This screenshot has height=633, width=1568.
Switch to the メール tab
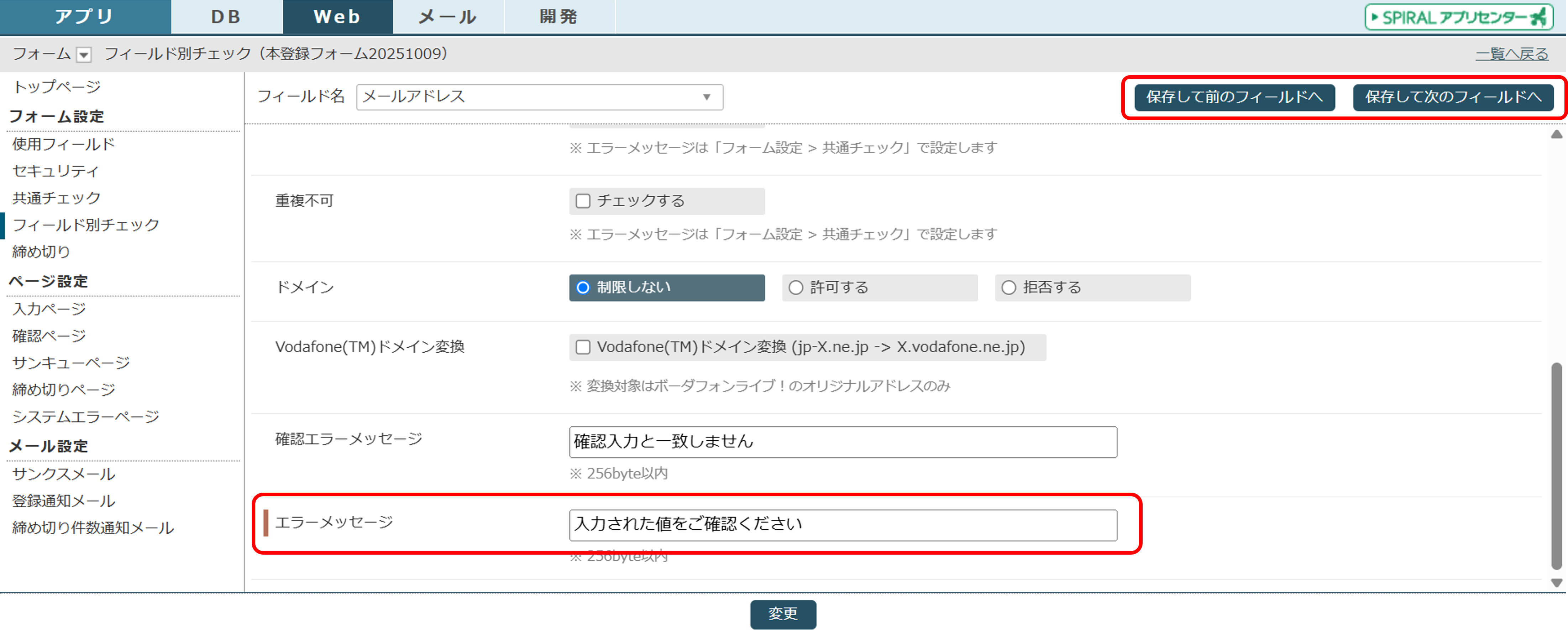[x=448, y=17]
